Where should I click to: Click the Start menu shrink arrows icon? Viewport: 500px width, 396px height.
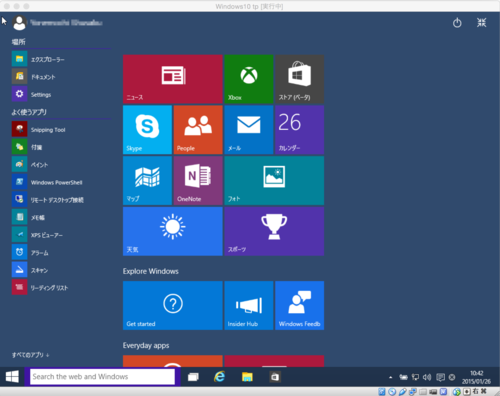[481, 23]
